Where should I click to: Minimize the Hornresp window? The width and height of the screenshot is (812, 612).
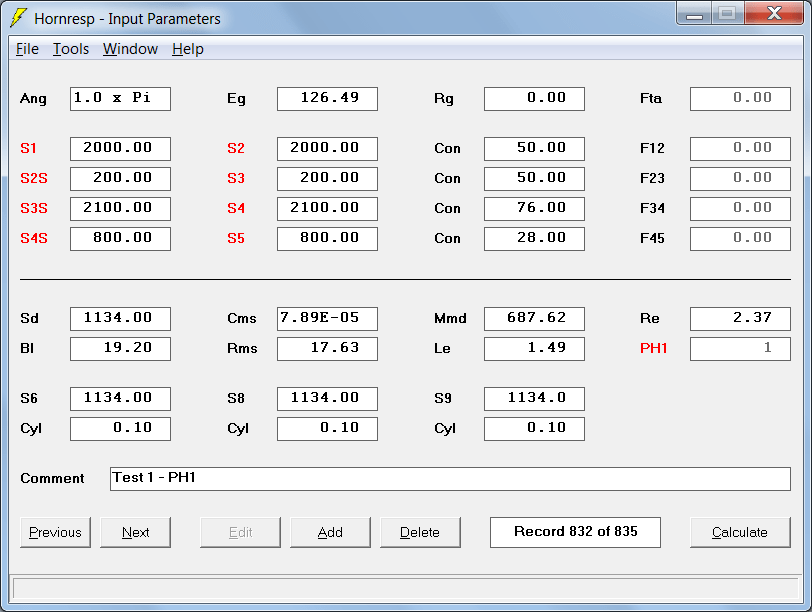[694, 13]
